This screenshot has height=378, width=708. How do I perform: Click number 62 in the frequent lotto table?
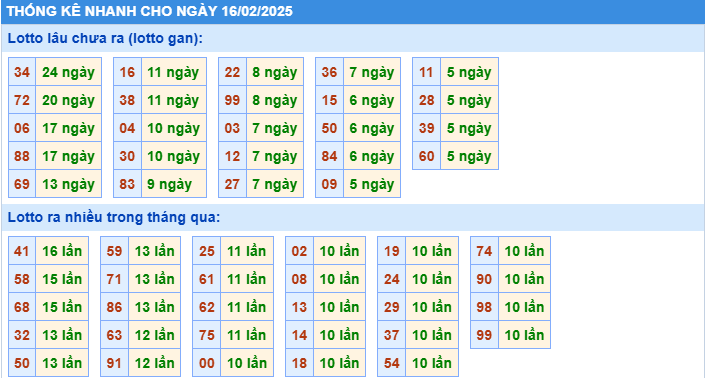click(206, 307)
